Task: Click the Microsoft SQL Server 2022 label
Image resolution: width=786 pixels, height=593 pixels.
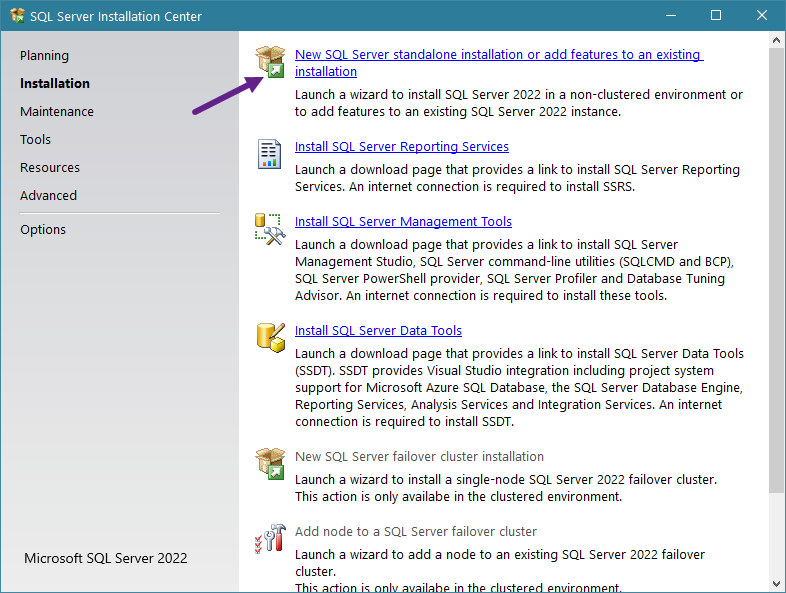Action: tap(106, 558)
